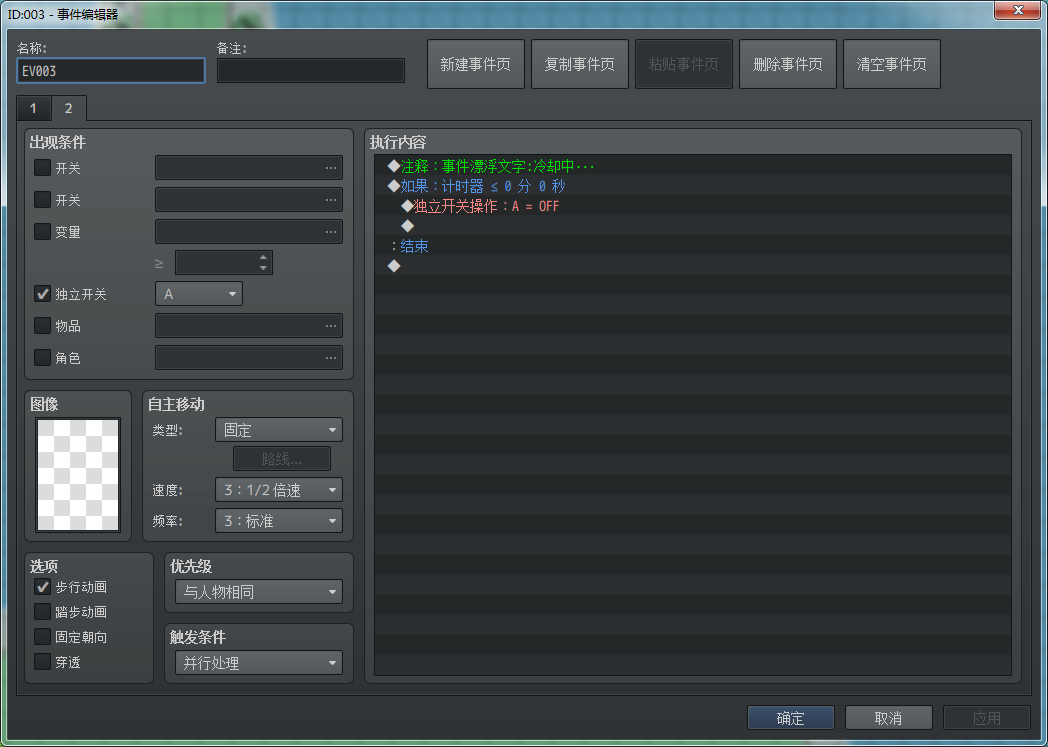Screen dimensions: 1048x747
Task: Open the 频率 dropdown
Action: pos(279,520)
